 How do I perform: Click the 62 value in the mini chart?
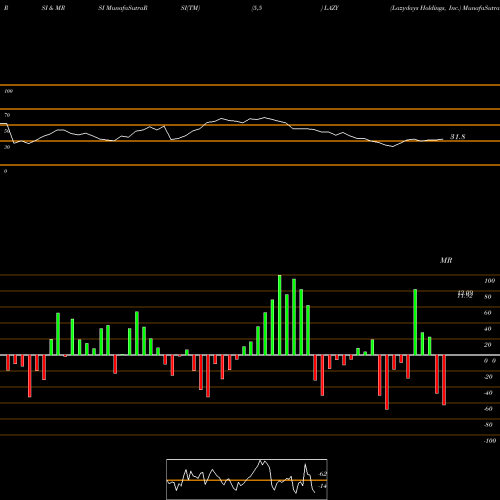tap(323, 474)
